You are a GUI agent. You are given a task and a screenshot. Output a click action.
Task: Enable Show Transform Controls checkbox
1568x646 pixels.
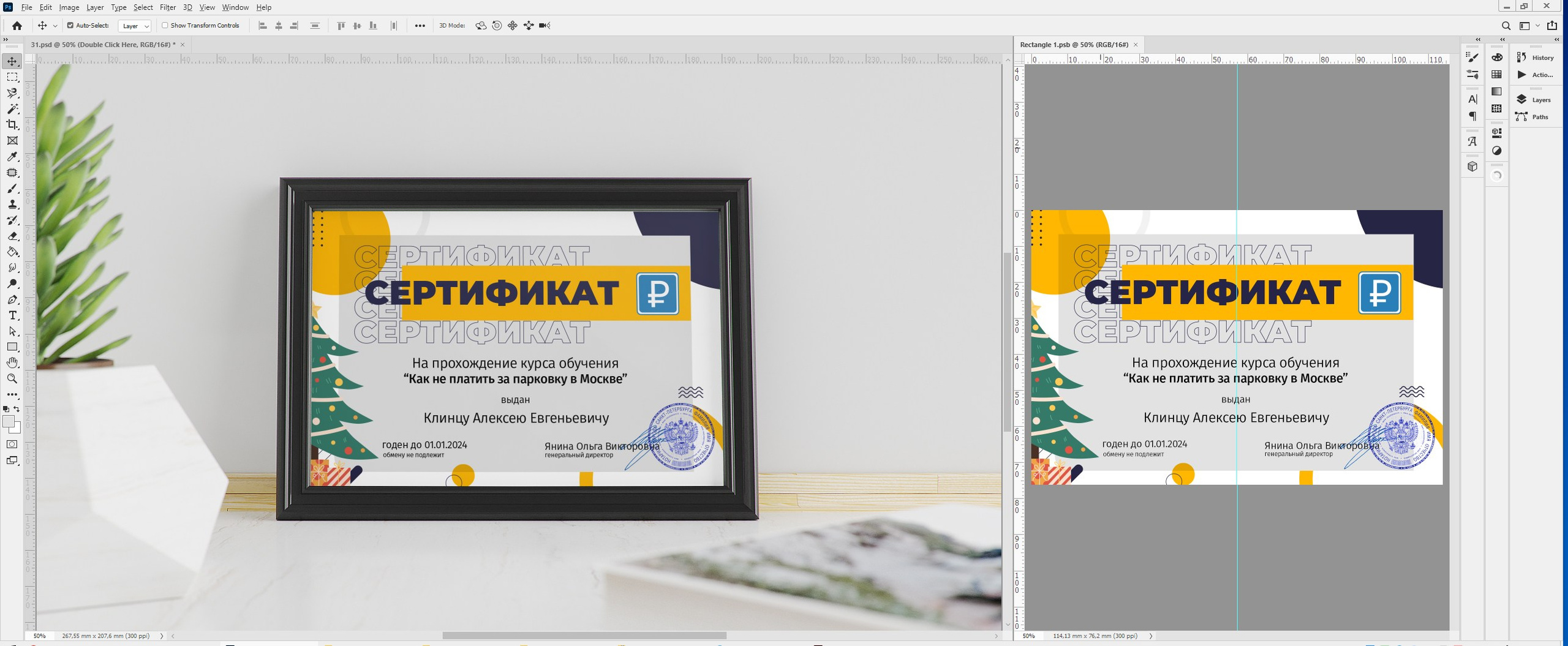click(x=165, y=26)
